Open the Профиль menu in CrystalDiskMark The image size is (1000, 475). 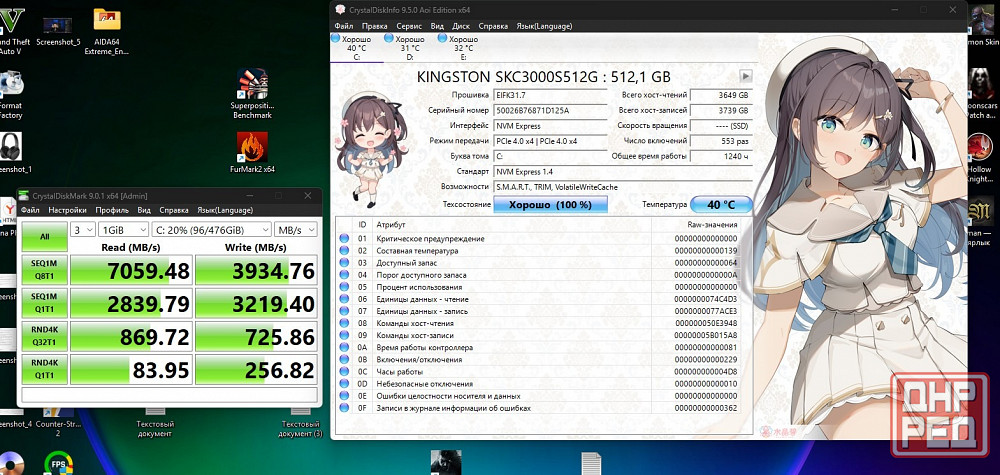tap(112, 210)
